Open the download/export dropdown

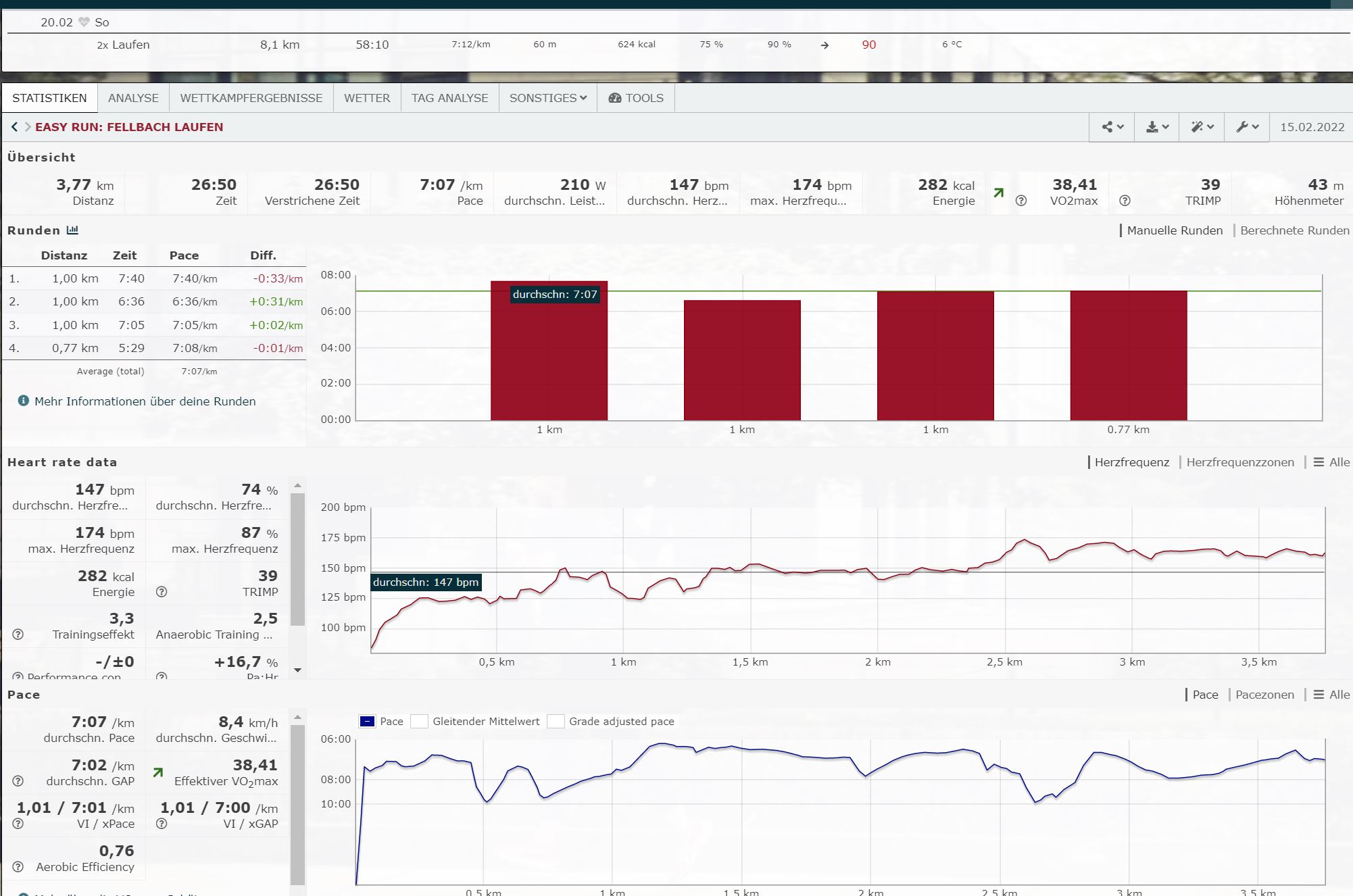[x=1157, y=127]
